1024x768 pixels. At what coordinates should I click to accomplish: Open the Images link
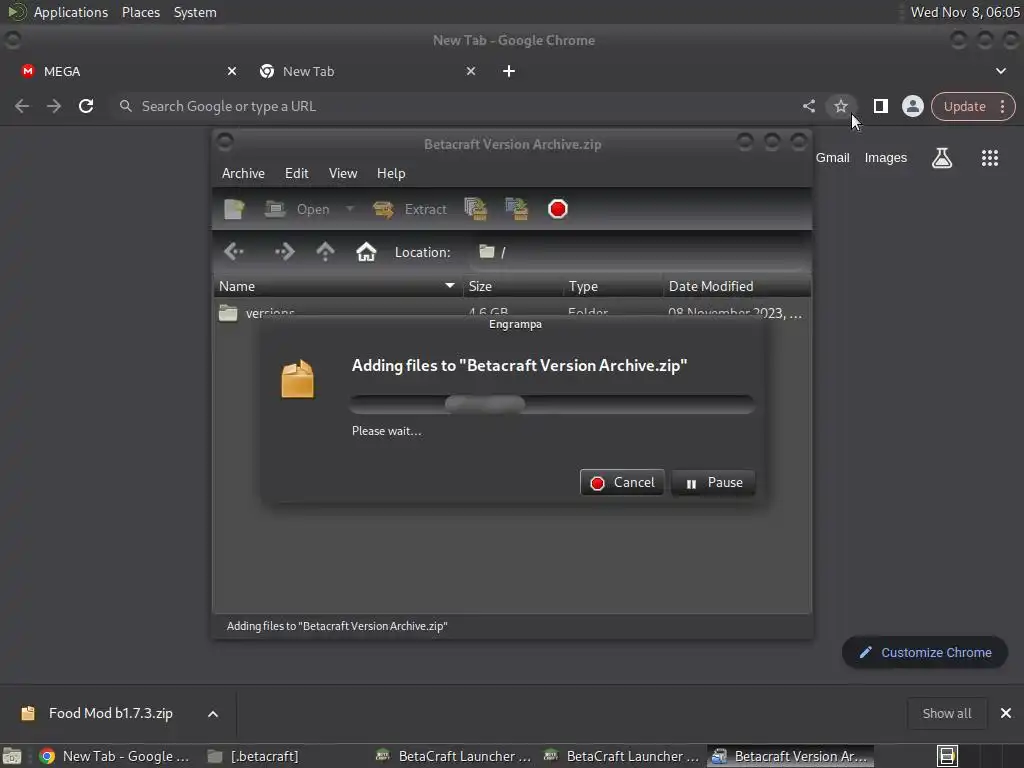point(886,157)
